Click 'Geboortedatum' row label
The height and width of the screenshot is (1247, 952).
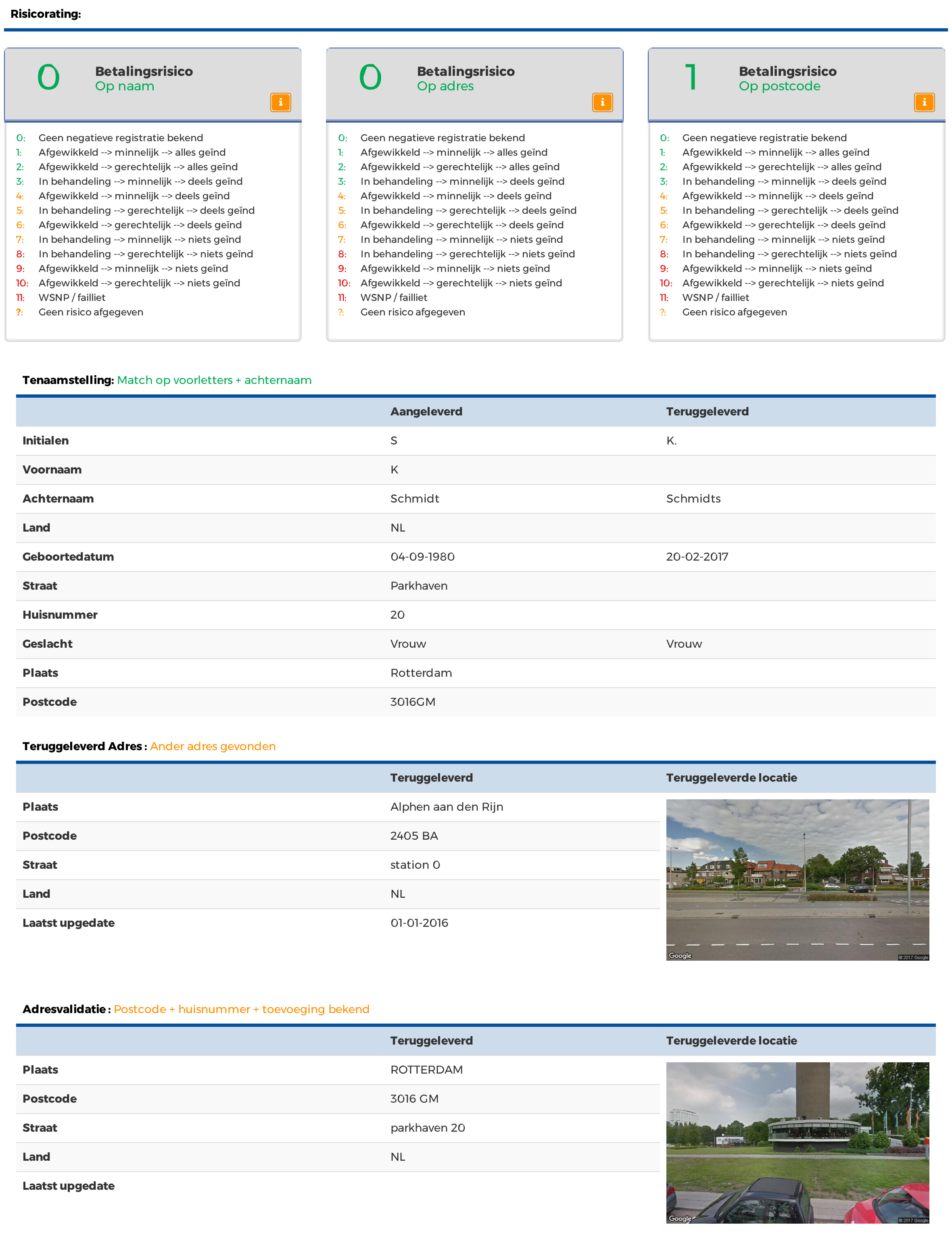point(68,557)
